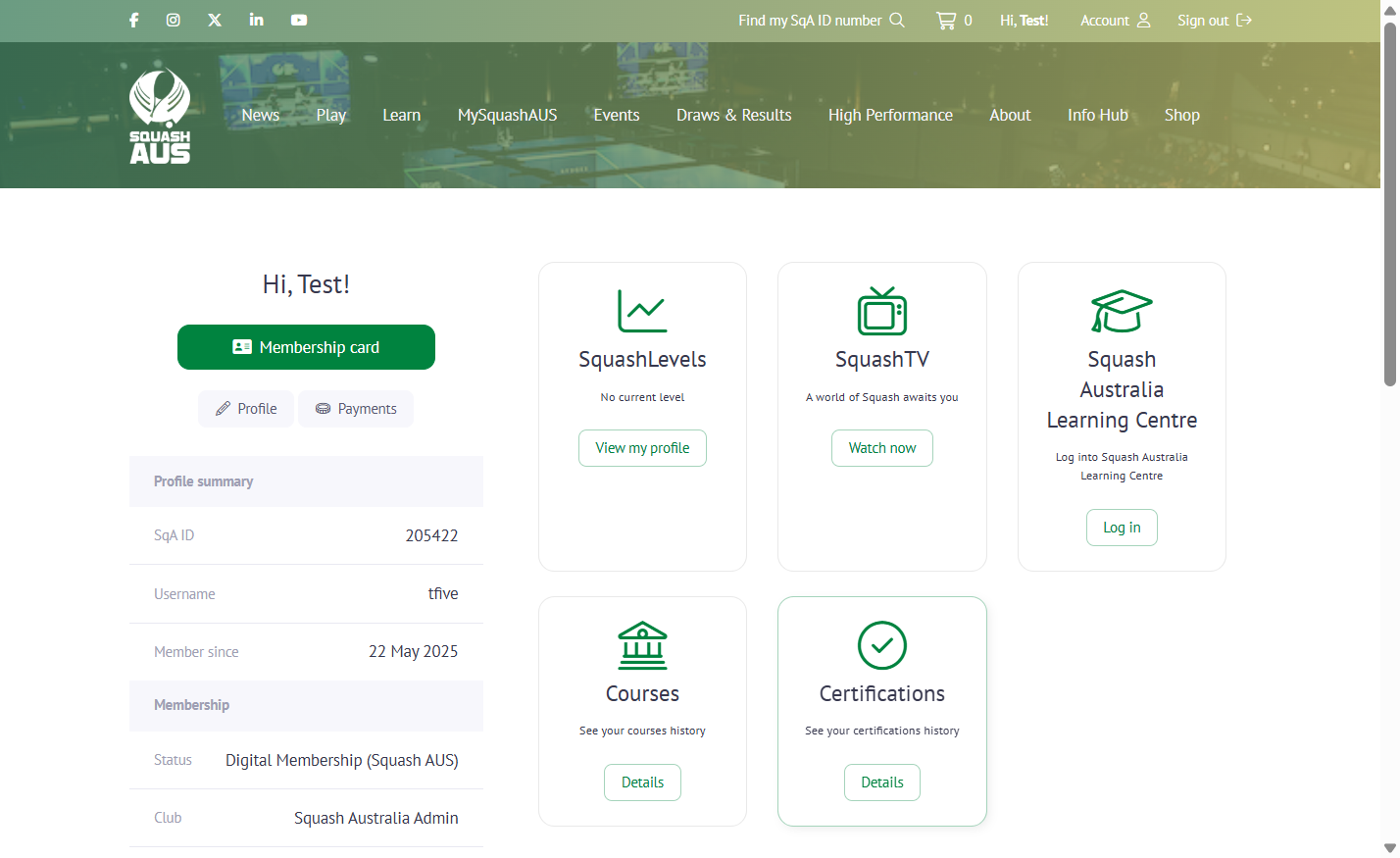
Task: Click the Courses building icon
Action: click(642, 645)
